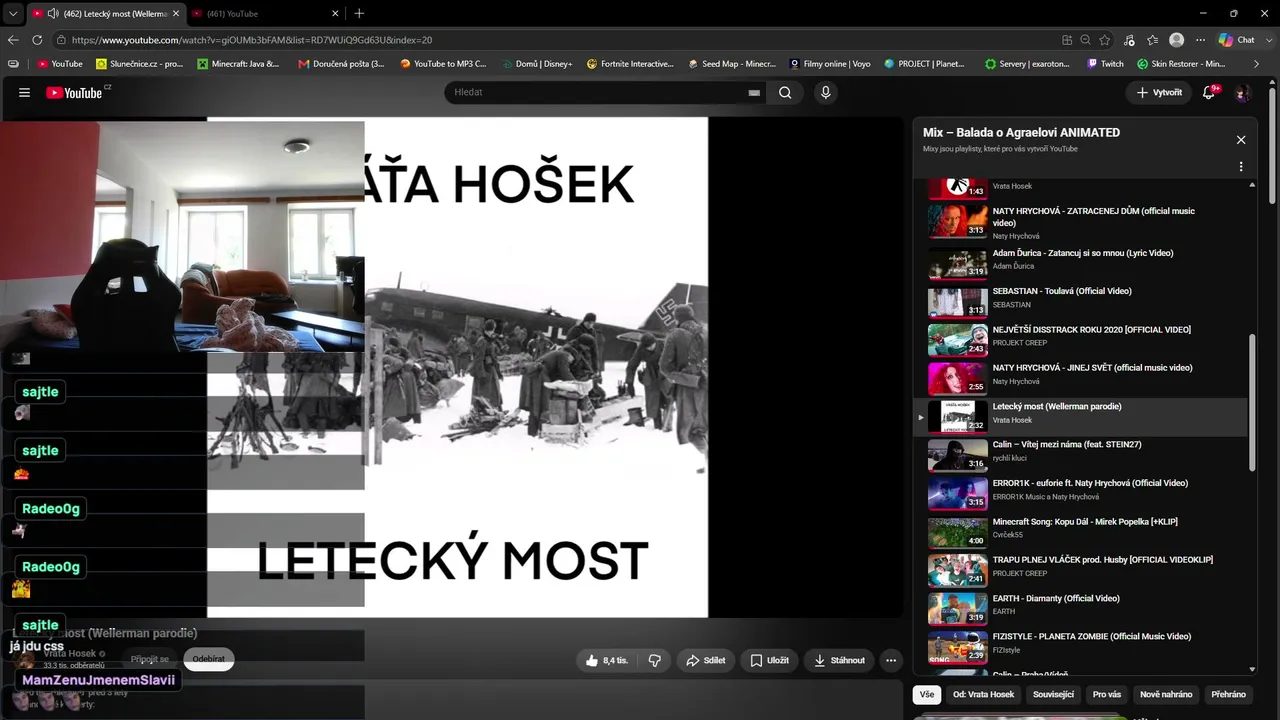Mute the tab using its speaker icon
This screenshot has height=720, width=1280.
click(x=52, y=13)
